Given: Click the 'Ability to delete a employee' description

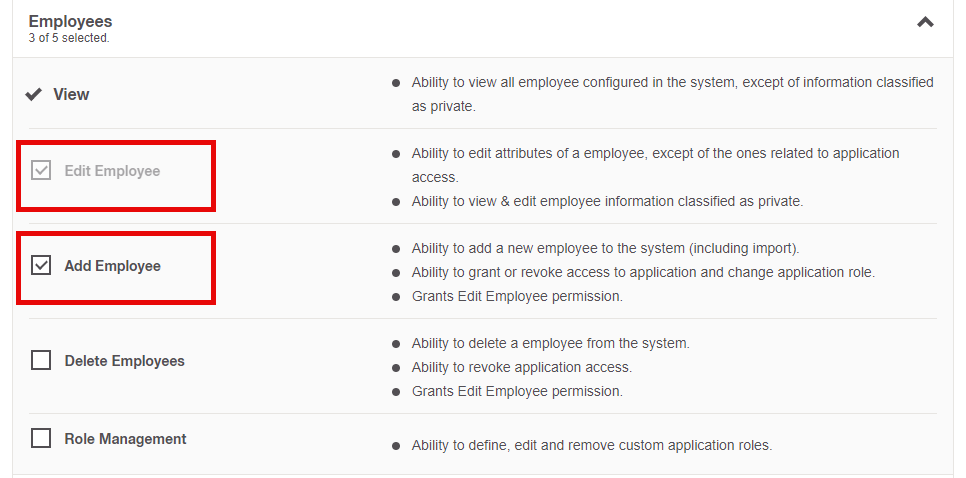Looking at the screenshot, I should click(550, 343).
